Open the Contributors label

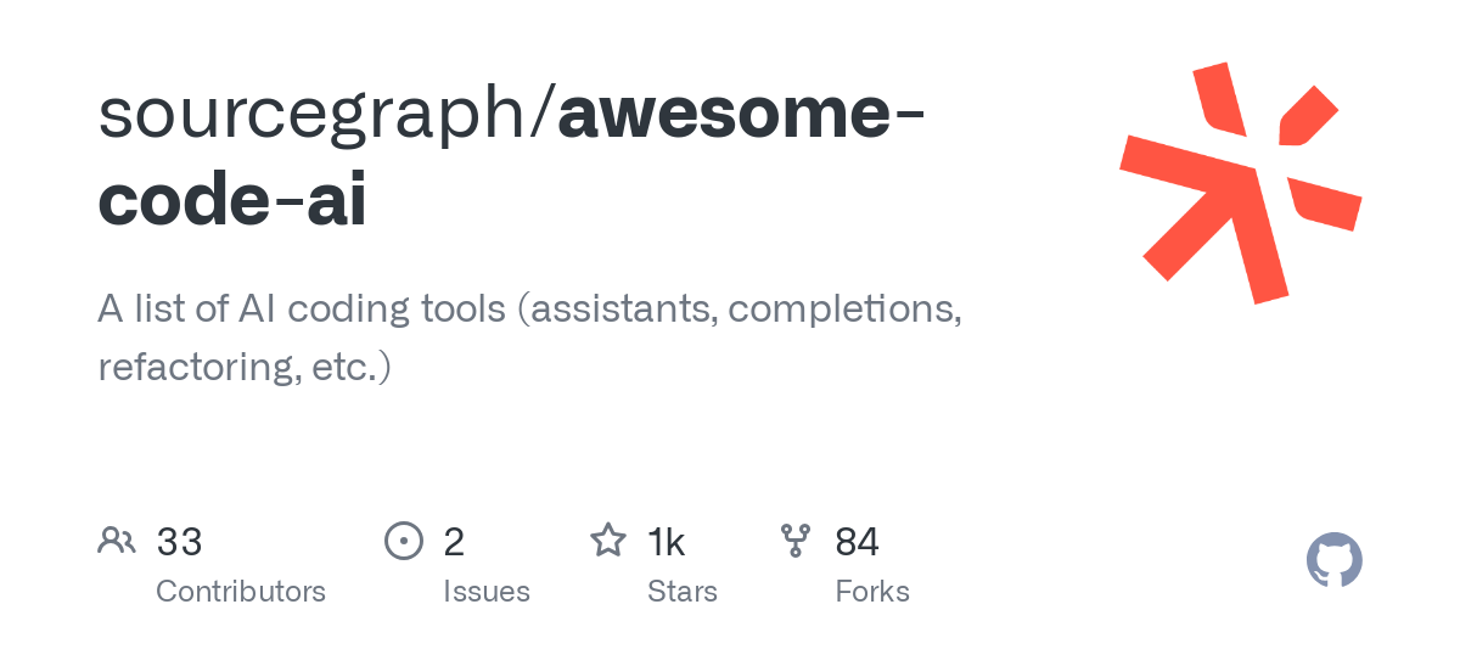[x=241, y=591]
